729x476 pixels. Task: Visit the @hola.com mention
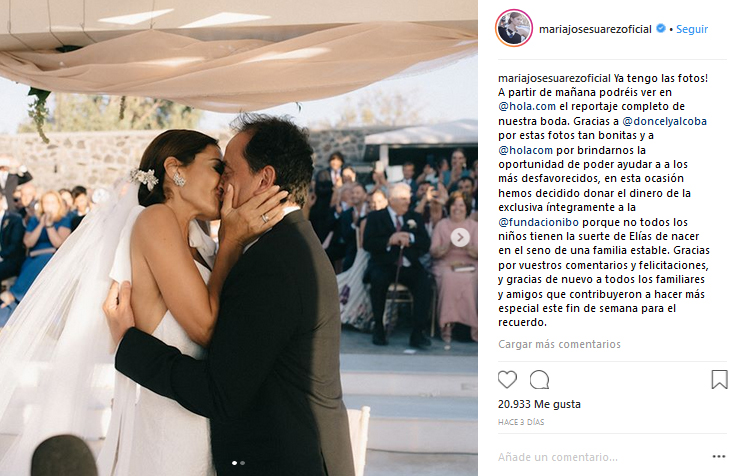click(x=527, y=106)
